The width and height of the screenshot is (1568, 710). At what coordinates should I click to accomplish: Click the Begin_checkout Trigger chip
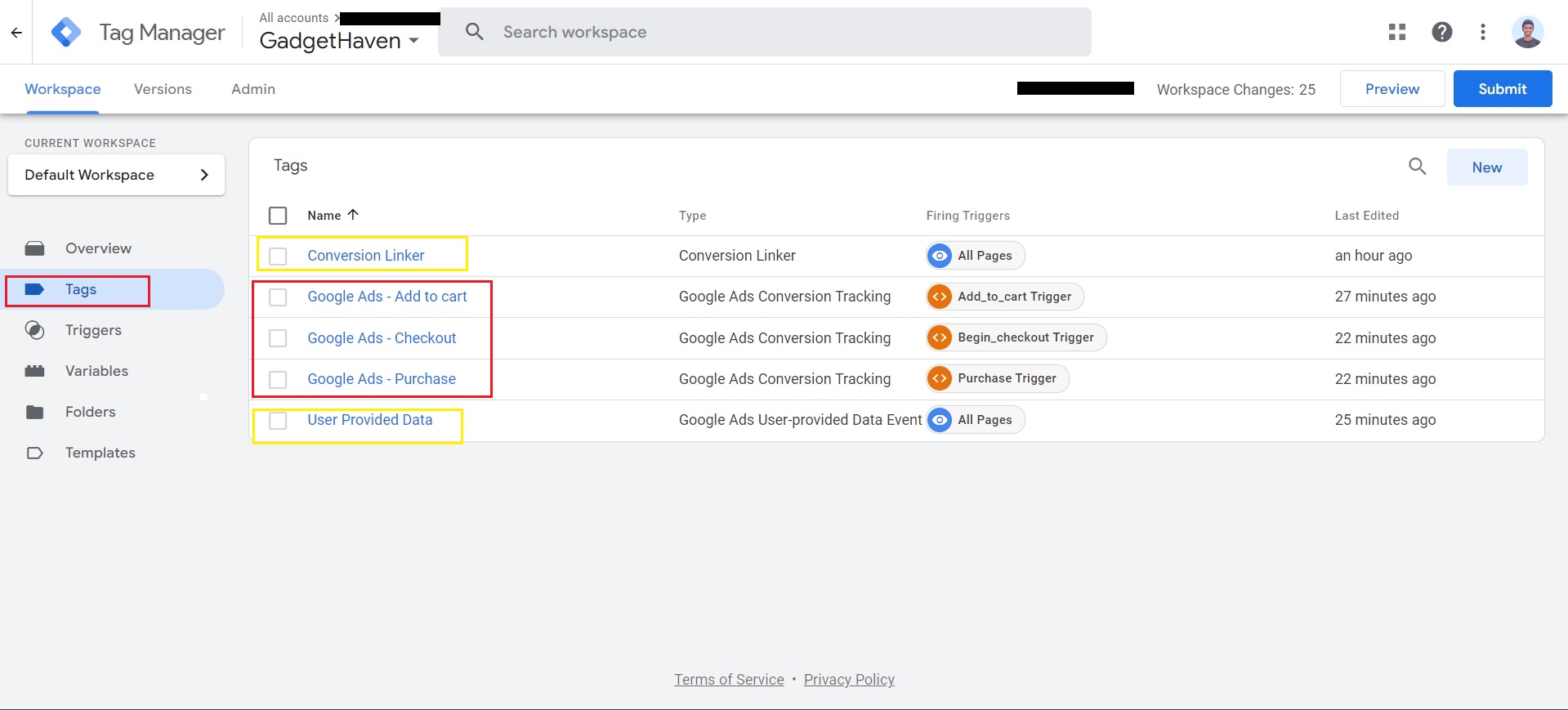pos(1016,337)
